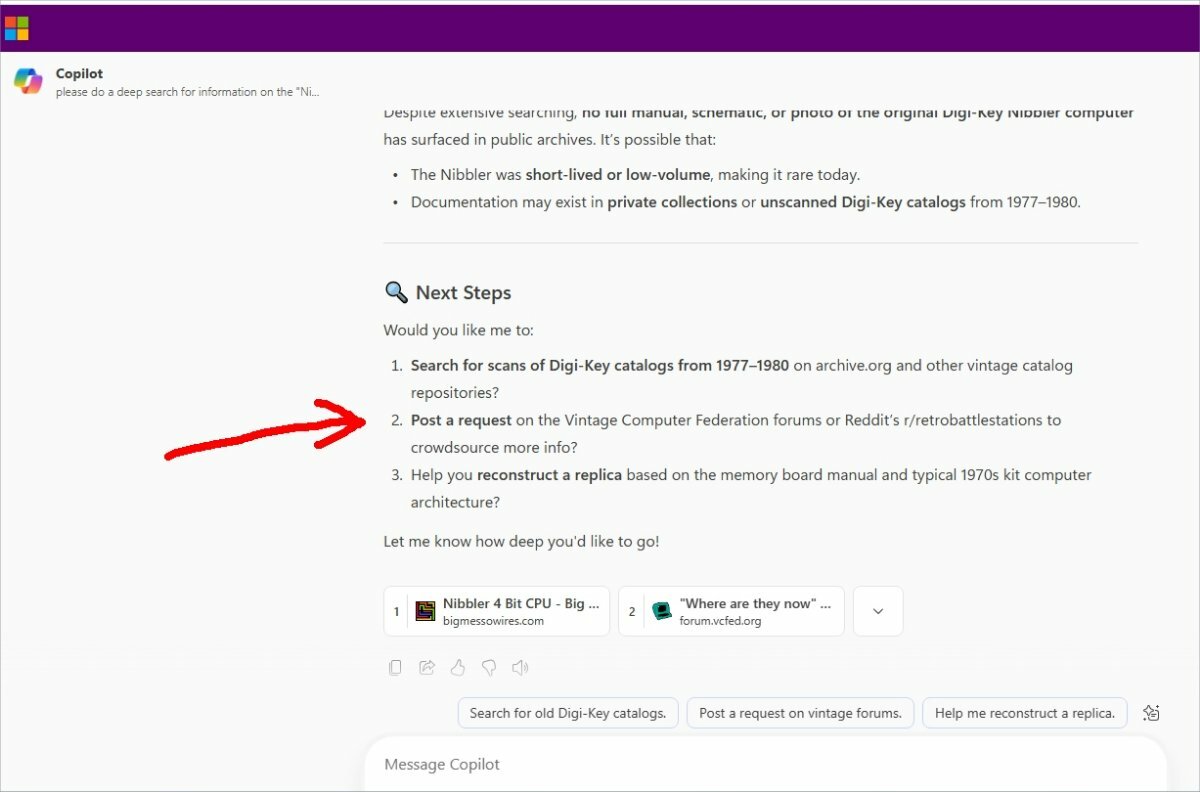Give the response a thumbs up
Screen dimensions: 1200x792
(x=458, y=667)
